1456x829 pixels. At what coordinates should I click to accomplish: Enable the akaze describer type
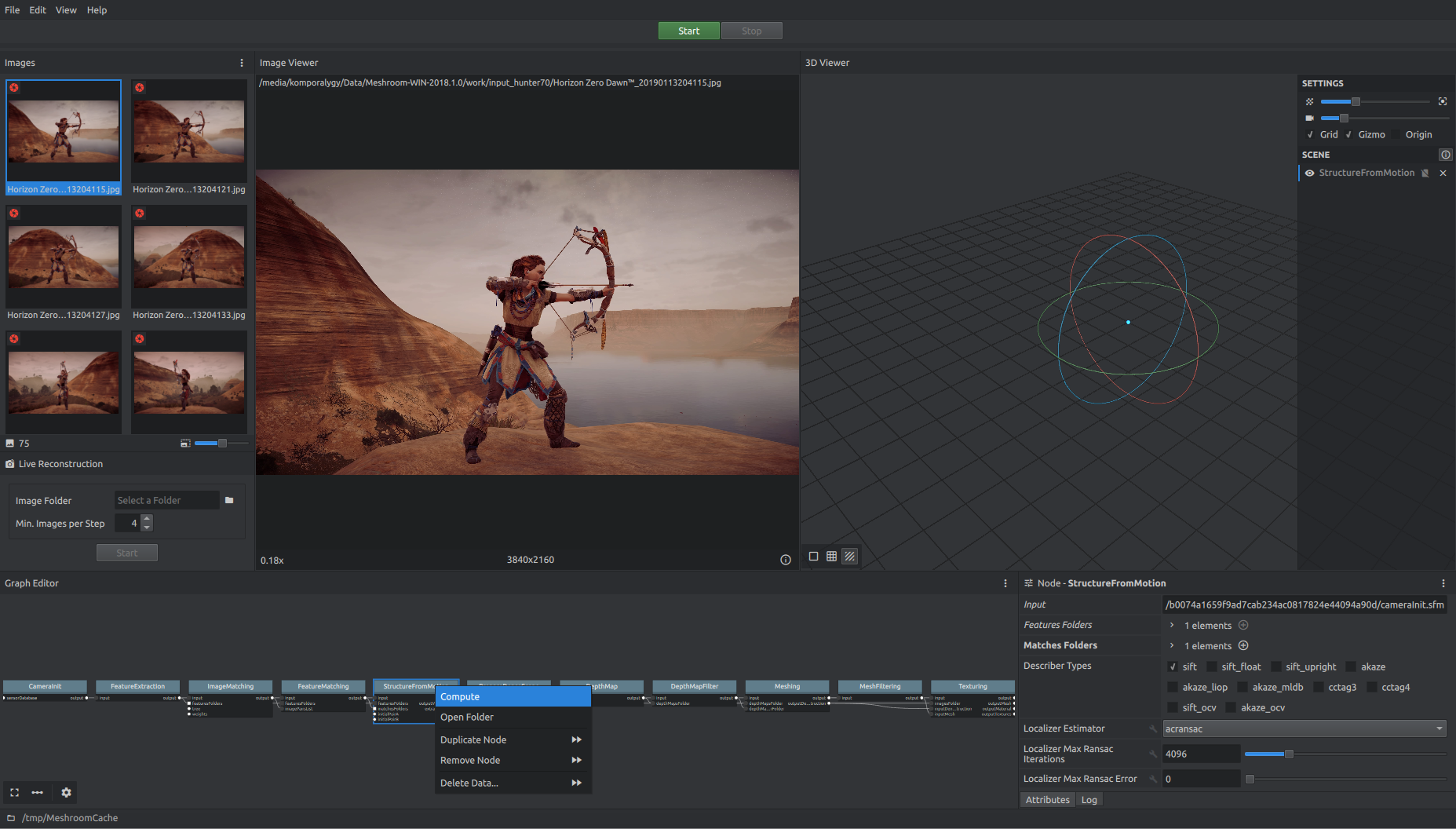tap(1351, 666)
